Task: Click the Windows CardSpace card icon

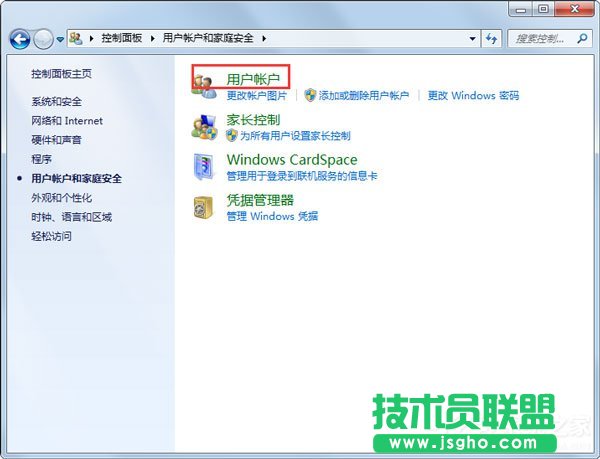Action: coord(204,167)
